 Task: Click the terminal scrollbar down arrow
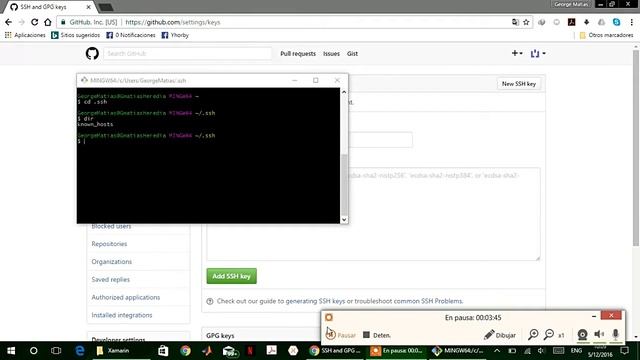tap(344, 220)
